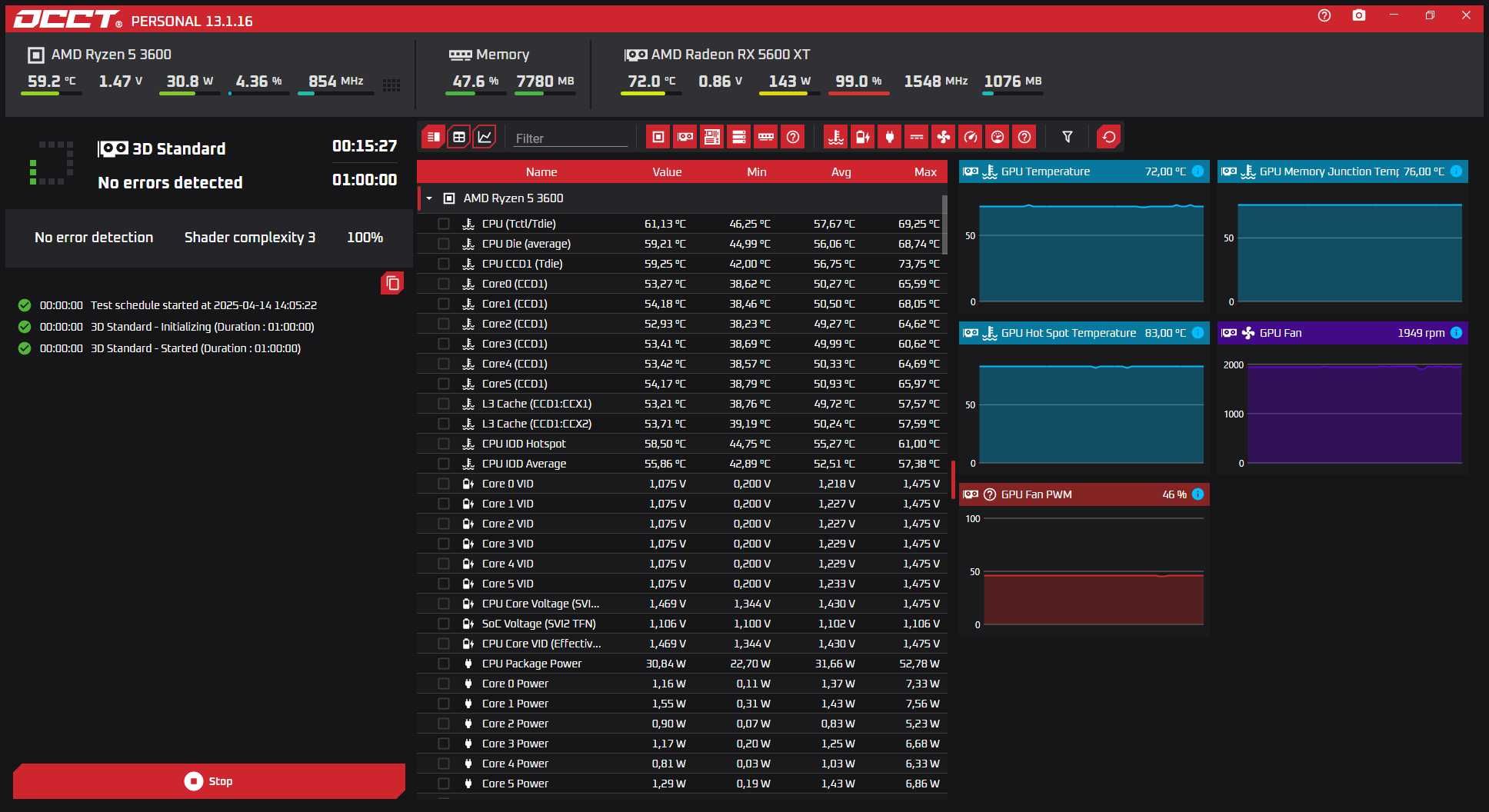Click the GPU Hot Spot Temperature card header

coord(1084,333)
